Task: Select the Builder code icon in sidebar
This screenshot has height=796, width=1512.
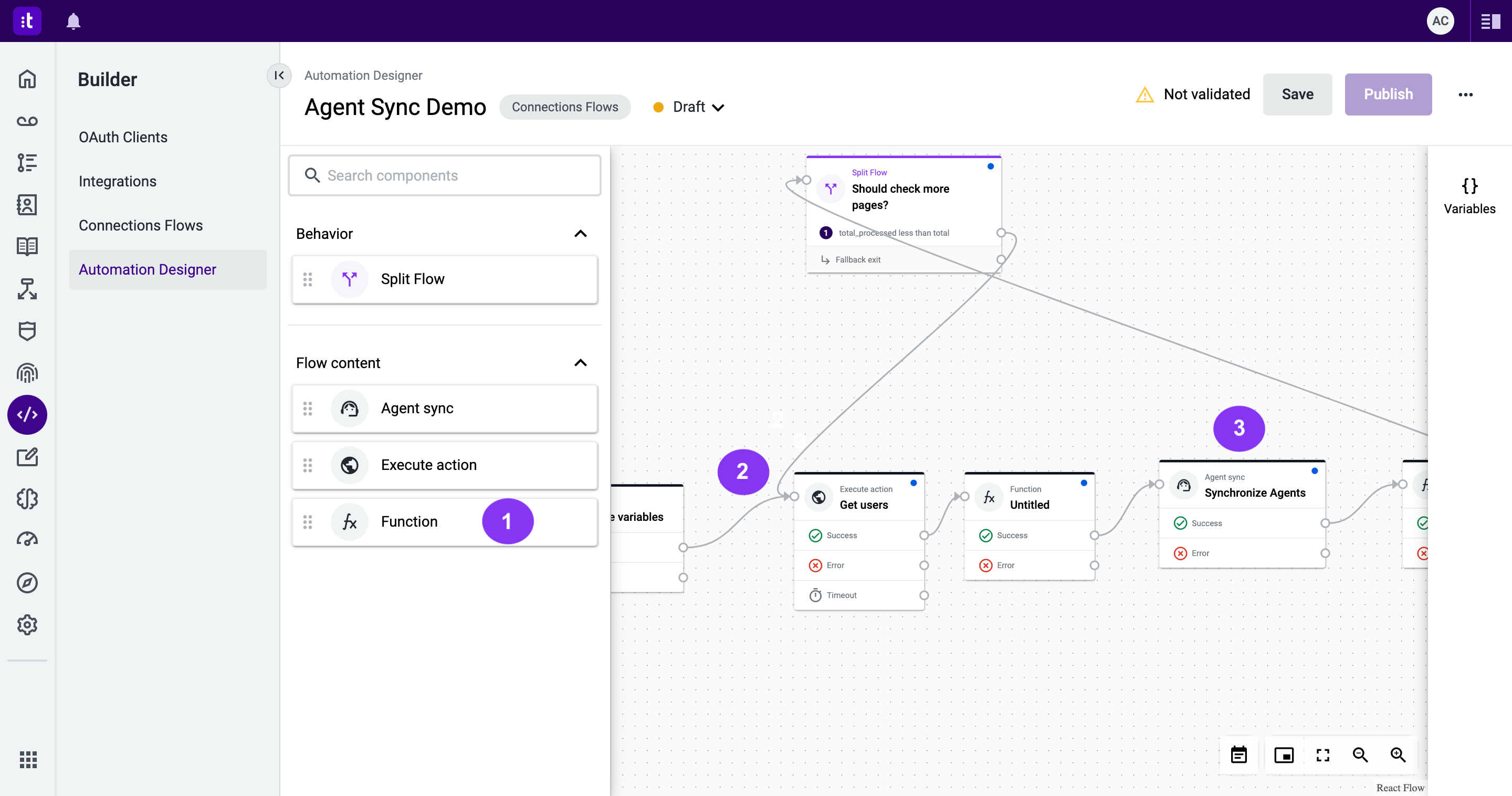Action: [x=27, y=414]
